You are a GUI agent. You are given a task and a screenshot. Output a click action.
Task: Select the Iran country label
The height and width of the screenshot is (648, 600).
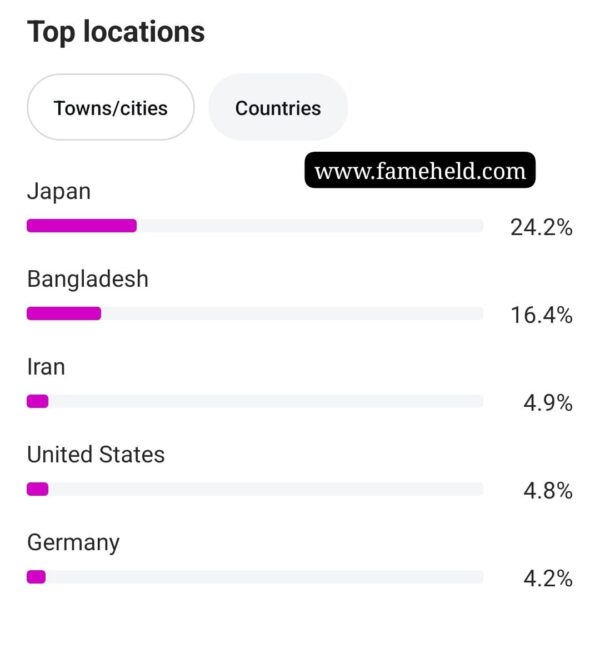click(x=46, y=367)
